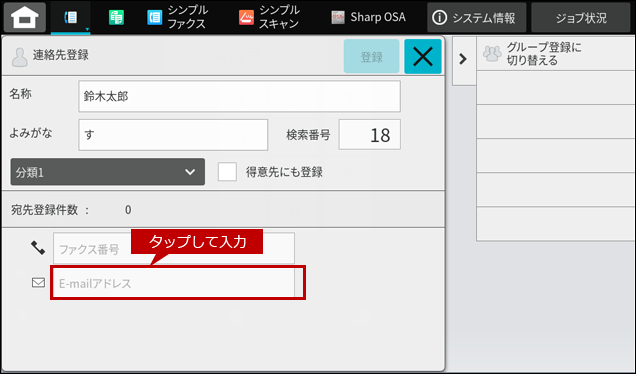636x374 pixels.
Task: Click the Sharp OSA icon
Action: pos(337,17)
